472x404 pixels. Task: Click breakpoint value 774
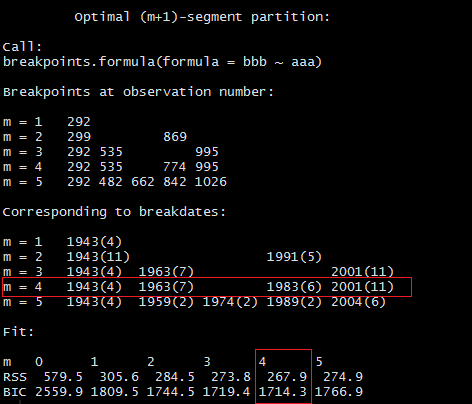(x=175, y=167)
